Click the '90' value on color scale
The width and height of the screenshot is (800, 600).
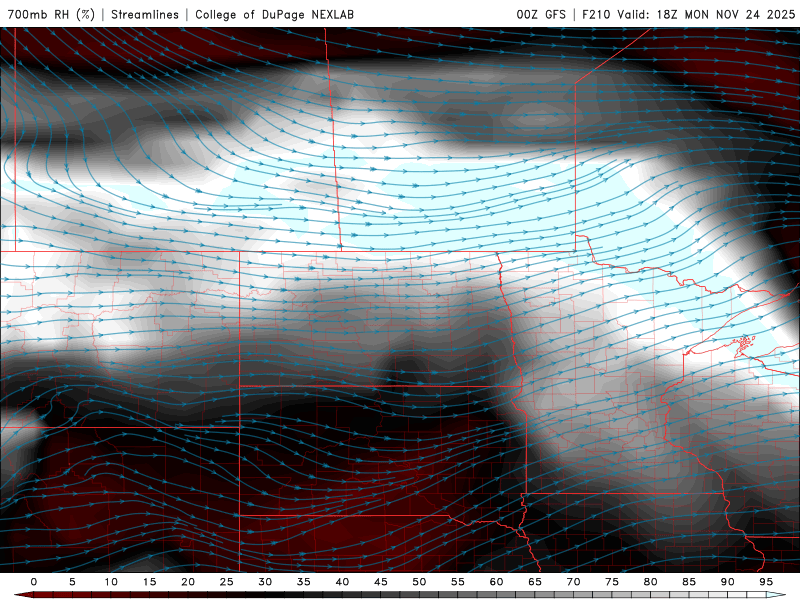tap(728, 582)
